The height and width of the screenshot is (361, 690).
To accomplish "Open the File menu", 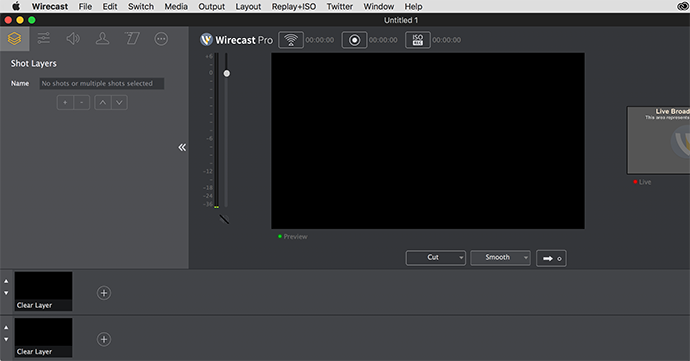I will [85, 7].
